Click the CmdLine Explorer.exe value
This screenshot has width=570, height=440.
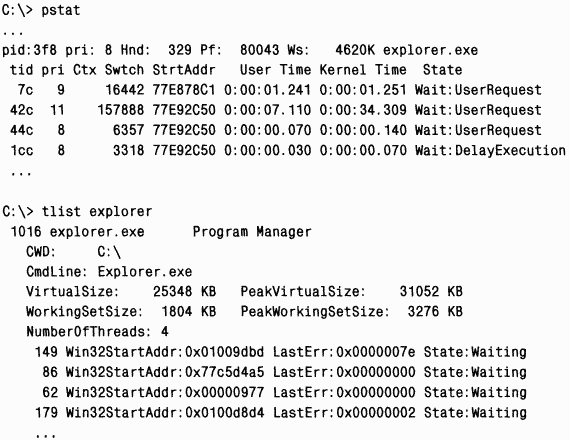145,272
